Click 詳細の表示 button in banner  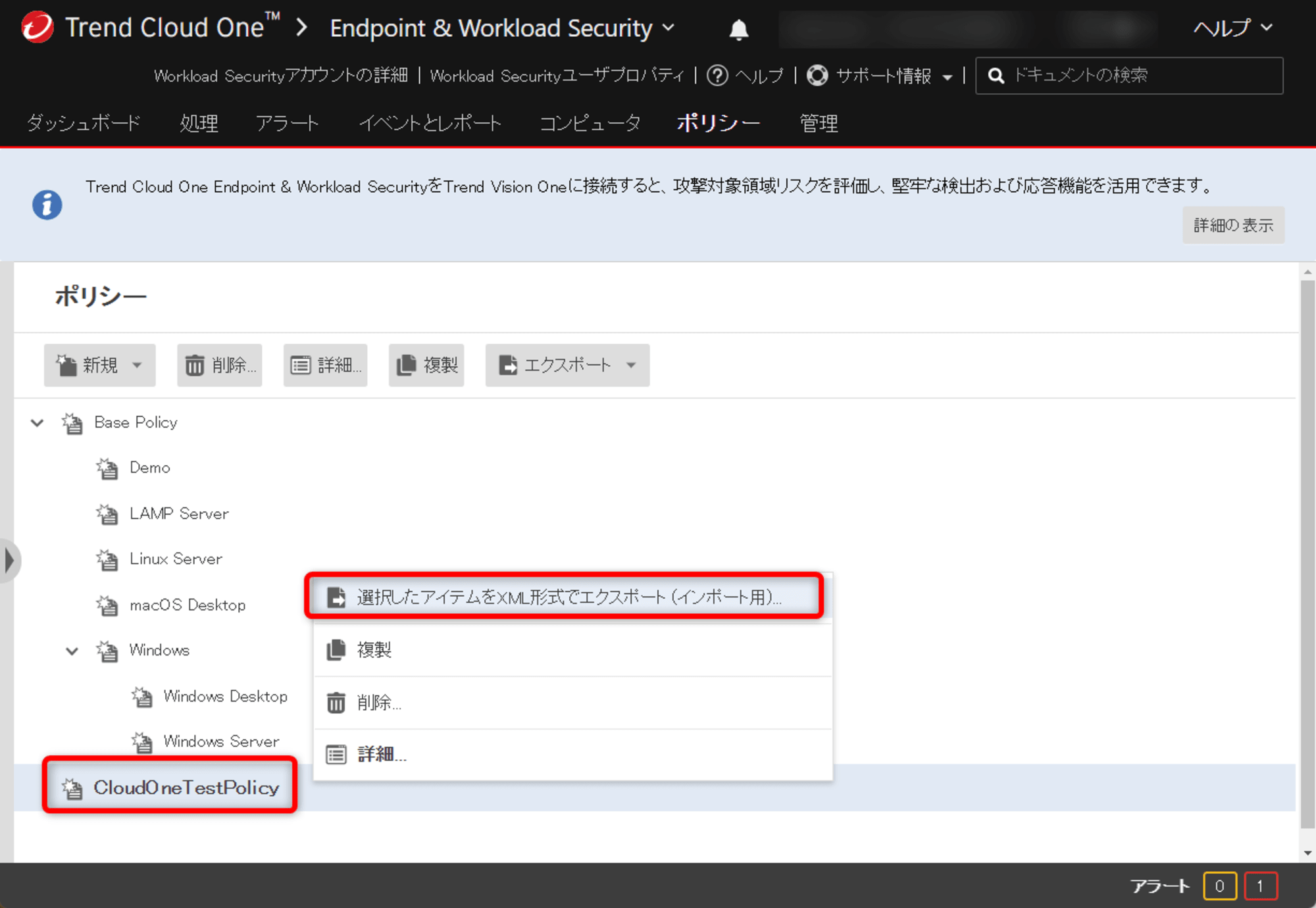1233,225
